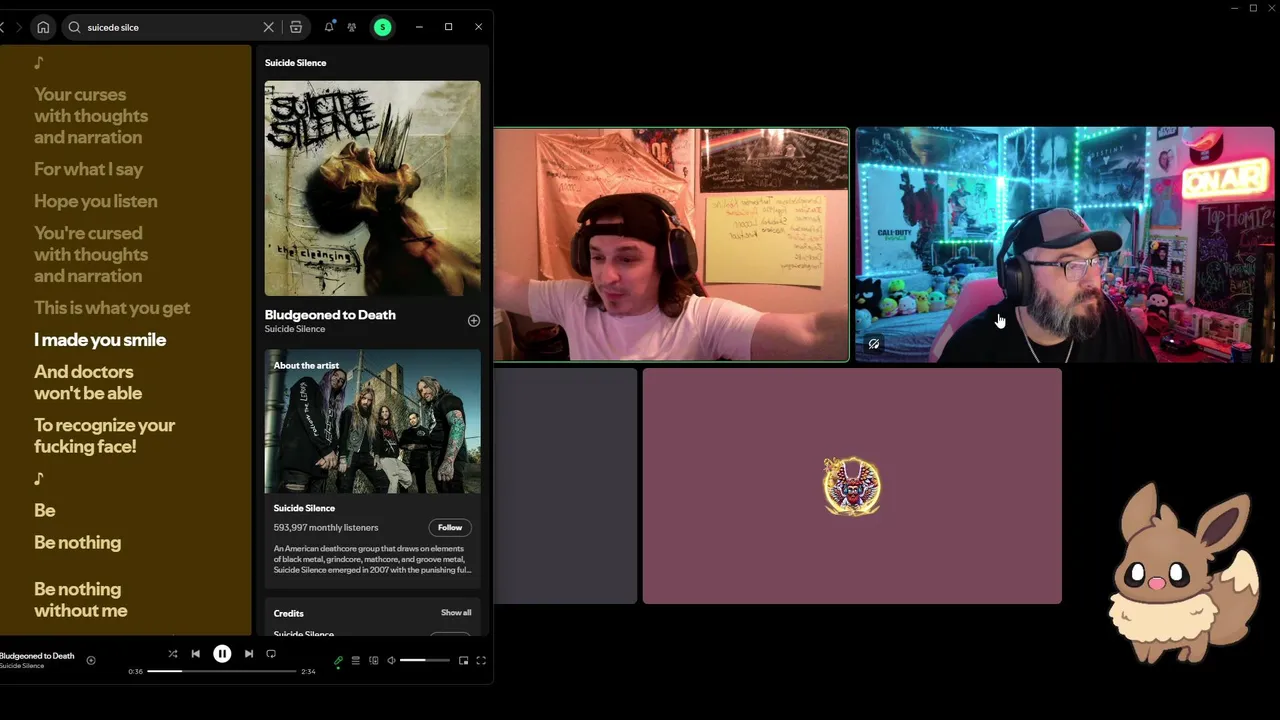Minimize the background call window
Viewport: 1280px width, 720px height.
(x=1235, y=8)
